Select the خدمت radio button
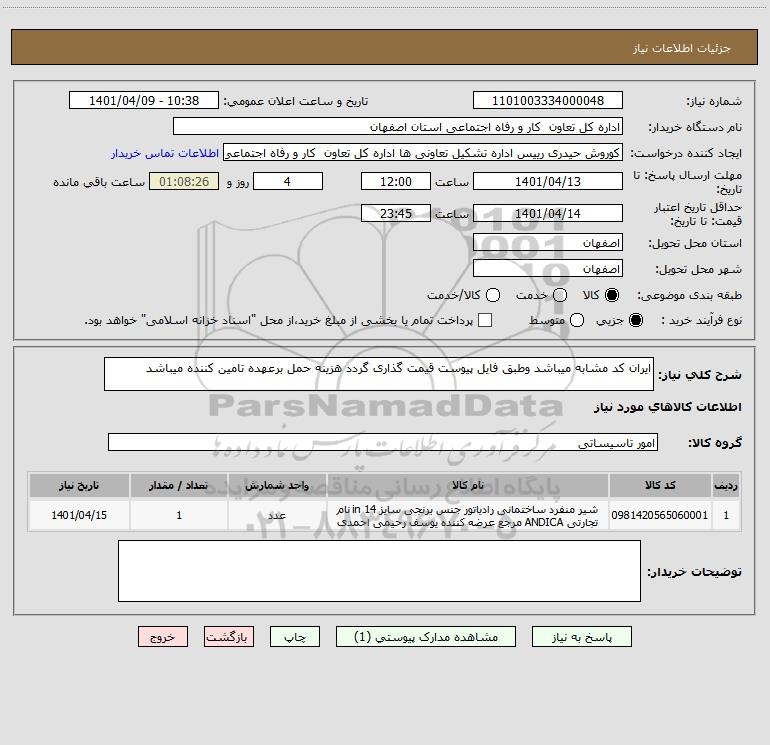The height and width of the screenshot is (745, 770). pyautogui.click(x=560, y=295)
